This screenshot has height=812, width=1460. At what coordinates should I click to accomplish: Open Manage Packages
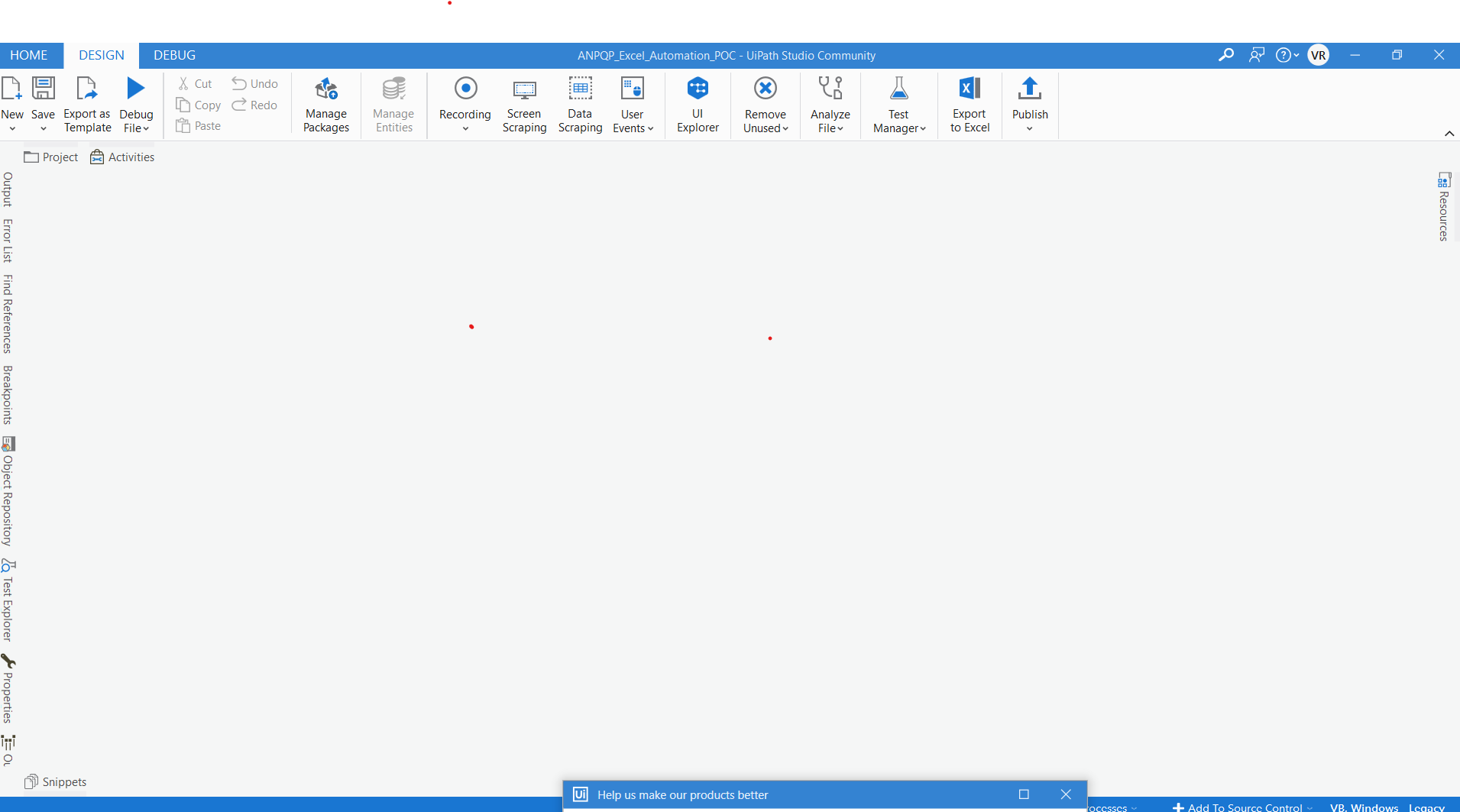pyautogui.click(x=325, y=105)
